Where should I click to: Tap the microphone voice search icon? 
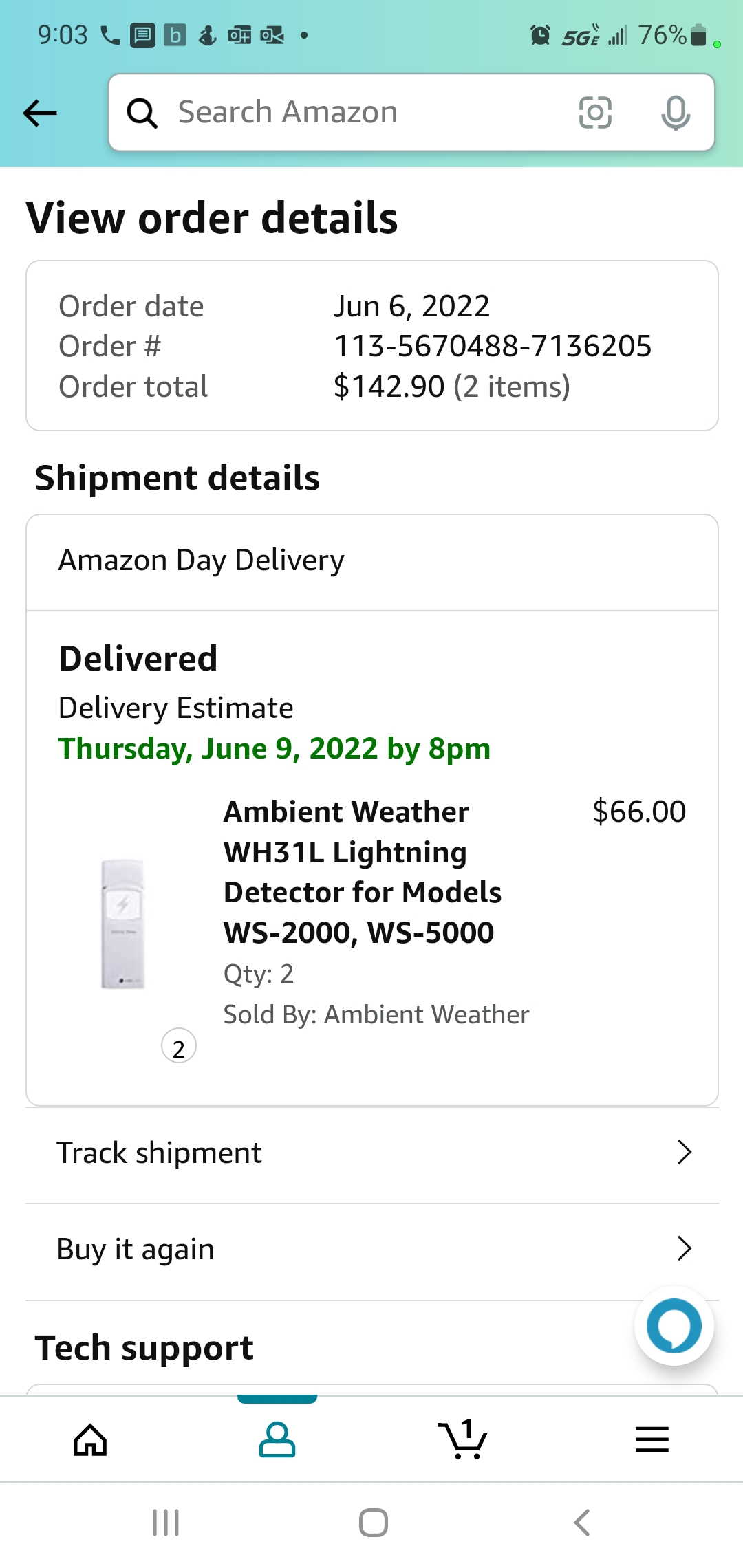[x=676, y=113]
